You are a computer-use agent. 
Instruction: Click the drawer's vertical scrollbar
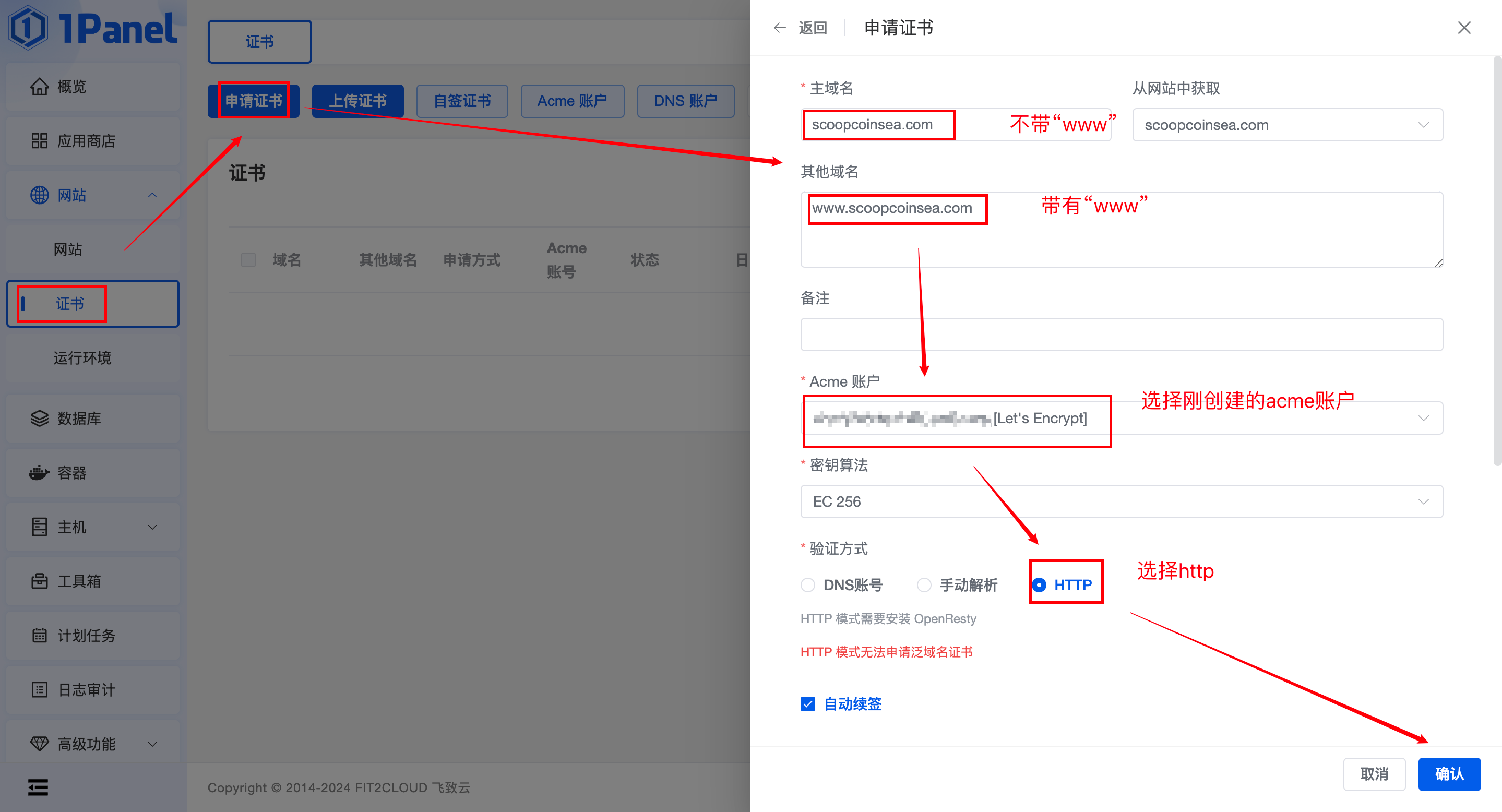1497,260
